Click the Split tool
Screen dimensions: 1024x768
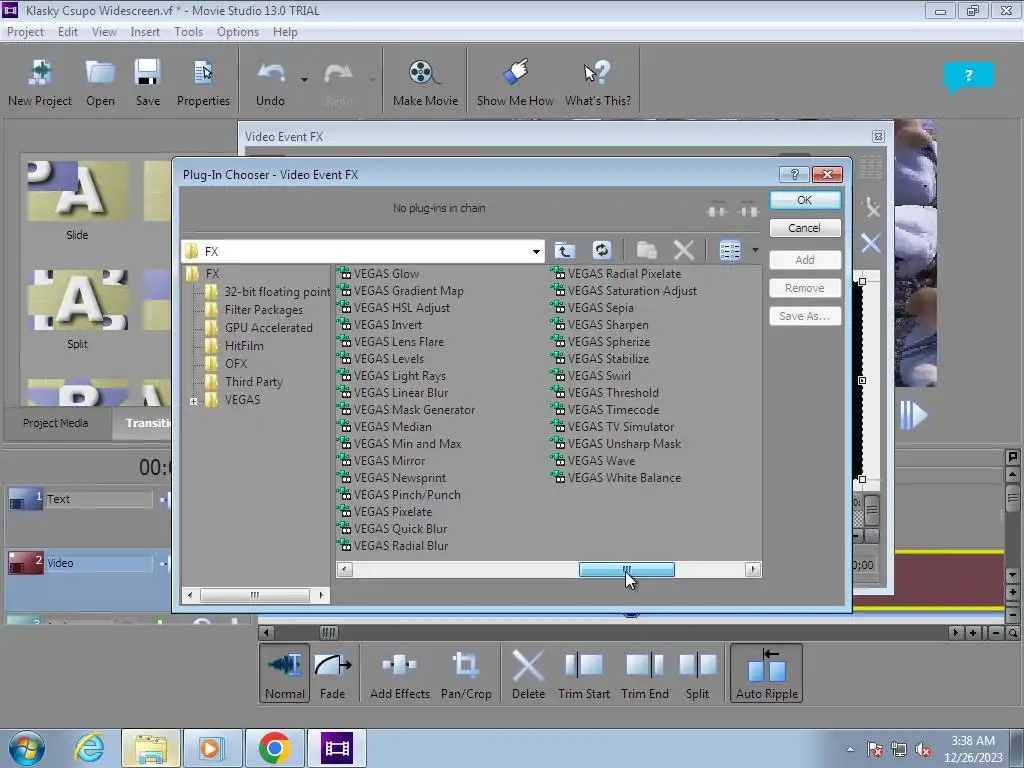click(697, 673)
